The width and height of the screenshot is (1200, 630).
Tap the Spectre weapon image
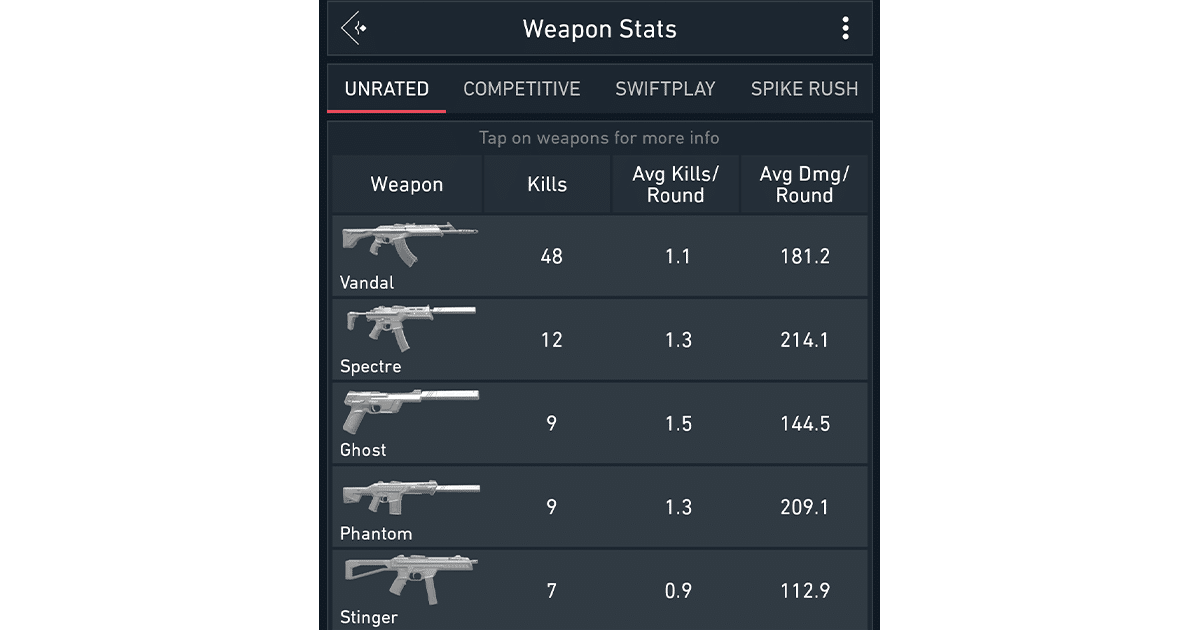(x=409, y=327)
